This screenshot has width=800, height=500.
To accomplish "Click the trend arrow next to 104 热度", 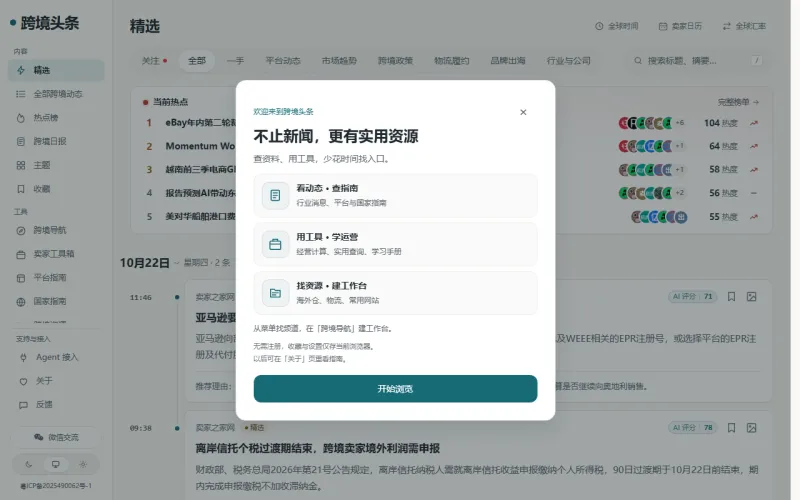I will point(754,123).
